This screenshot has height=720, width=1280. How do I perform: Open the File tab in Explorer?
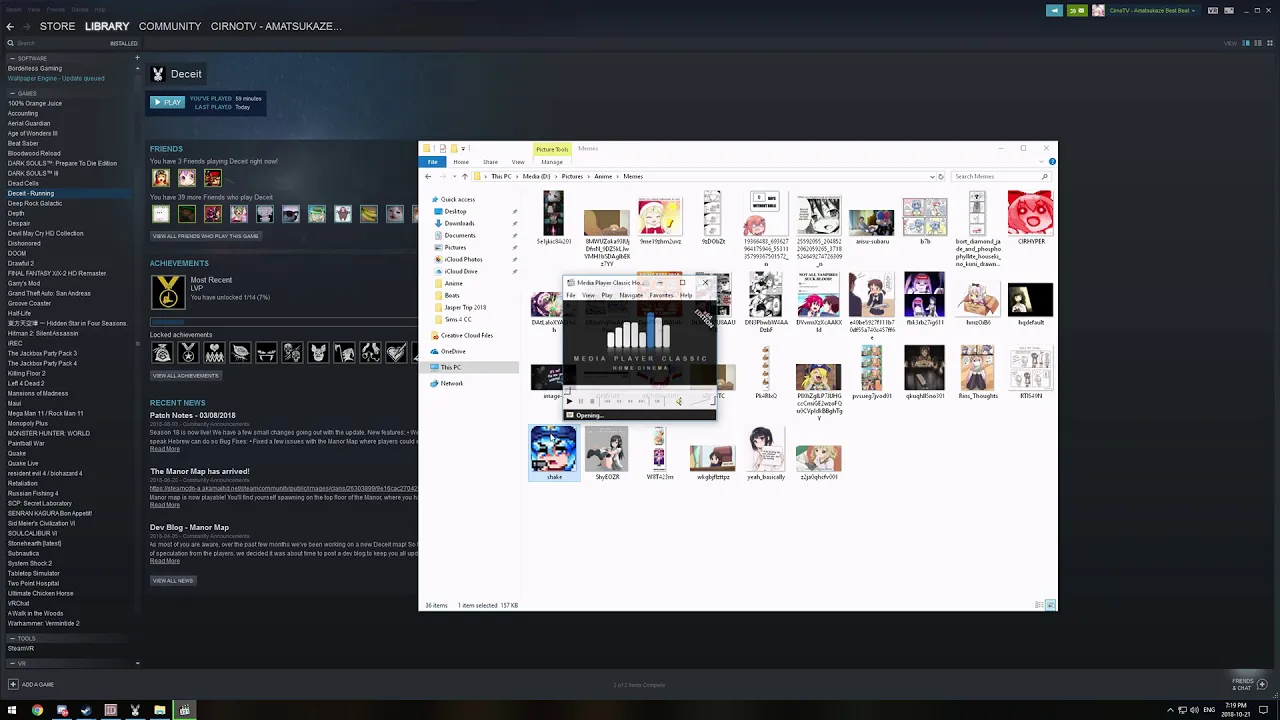[x=433, y=162]
